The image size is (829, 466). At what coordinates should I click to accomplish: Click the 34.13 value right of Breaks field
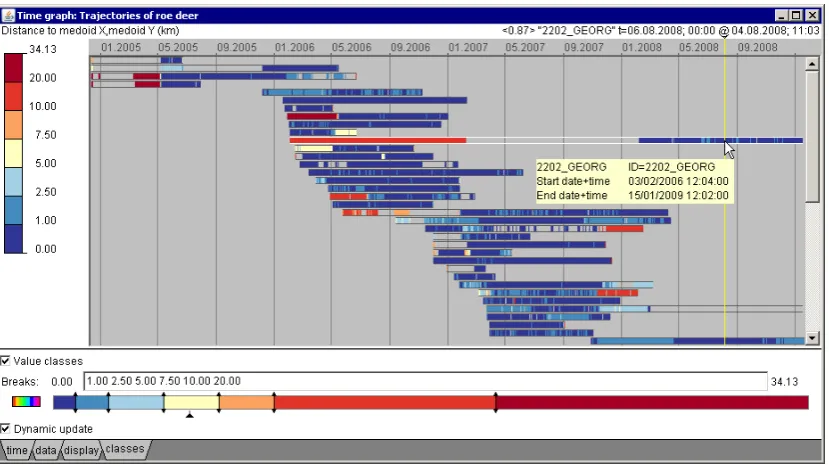[x=784, y=382]
